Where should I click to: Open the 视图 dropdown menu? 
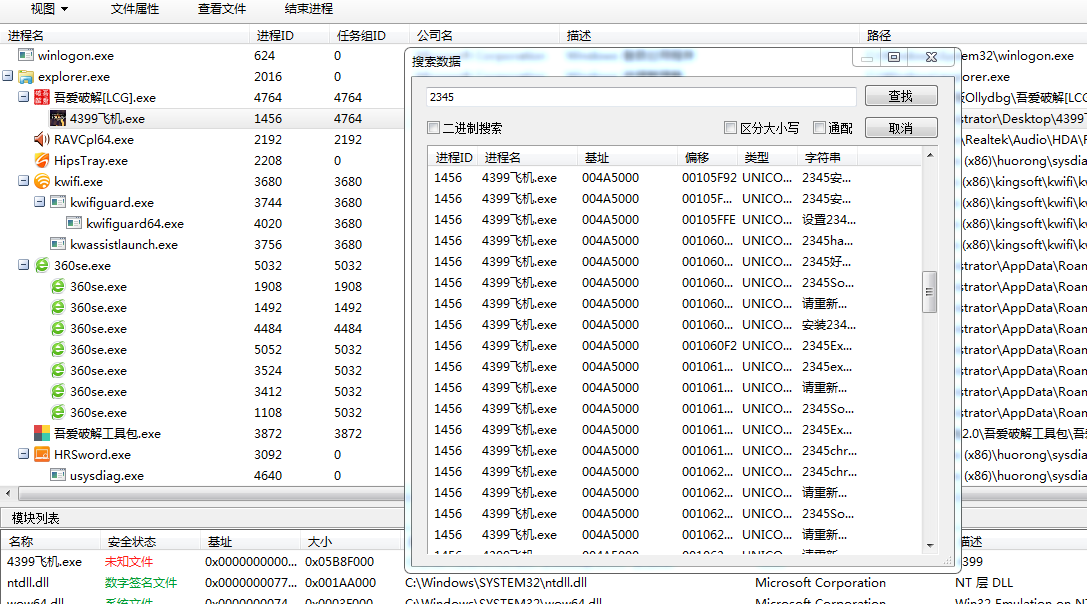(x=49, y=9)
